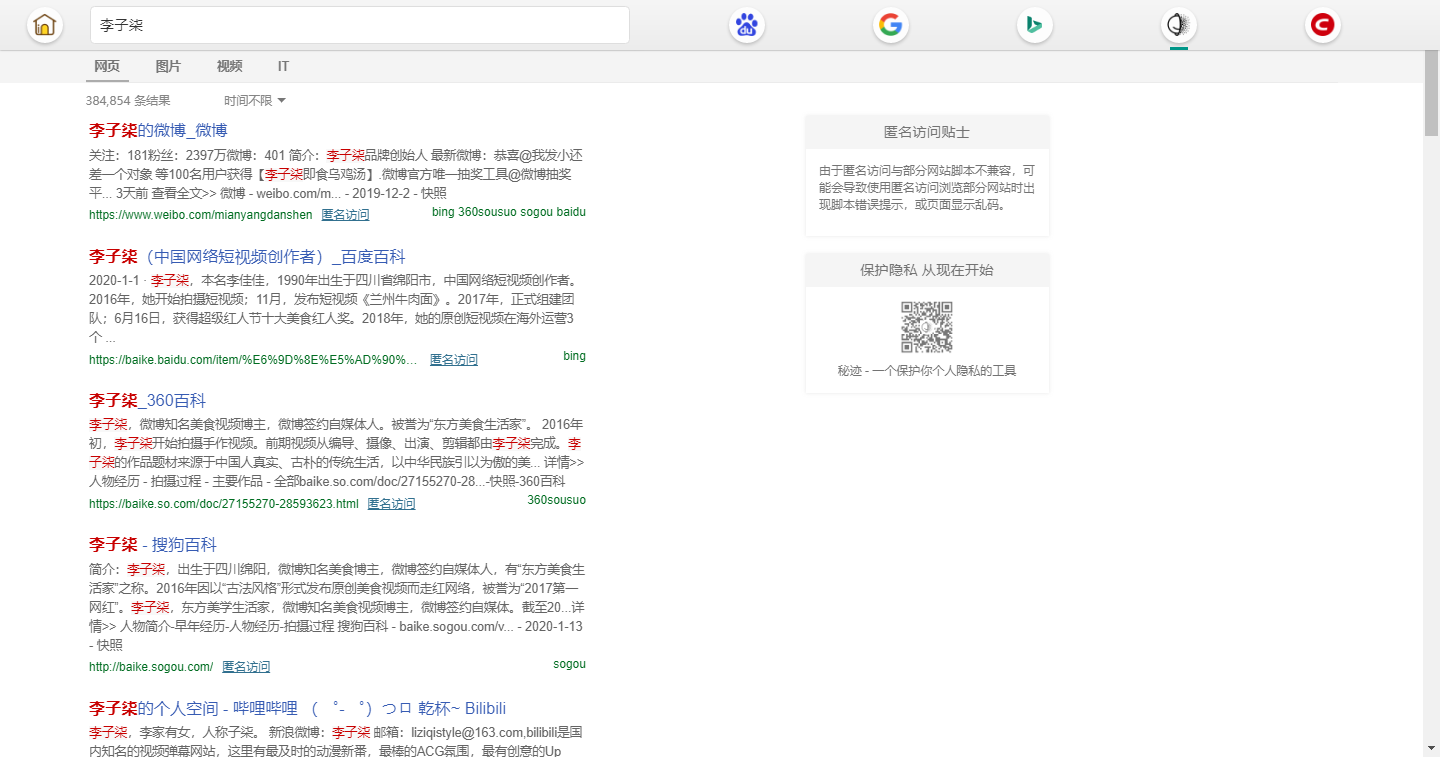The width and height of the screenshot is (1440, 757).
Task: Open the 图片 tab
Action: click(x=168, y=66)
